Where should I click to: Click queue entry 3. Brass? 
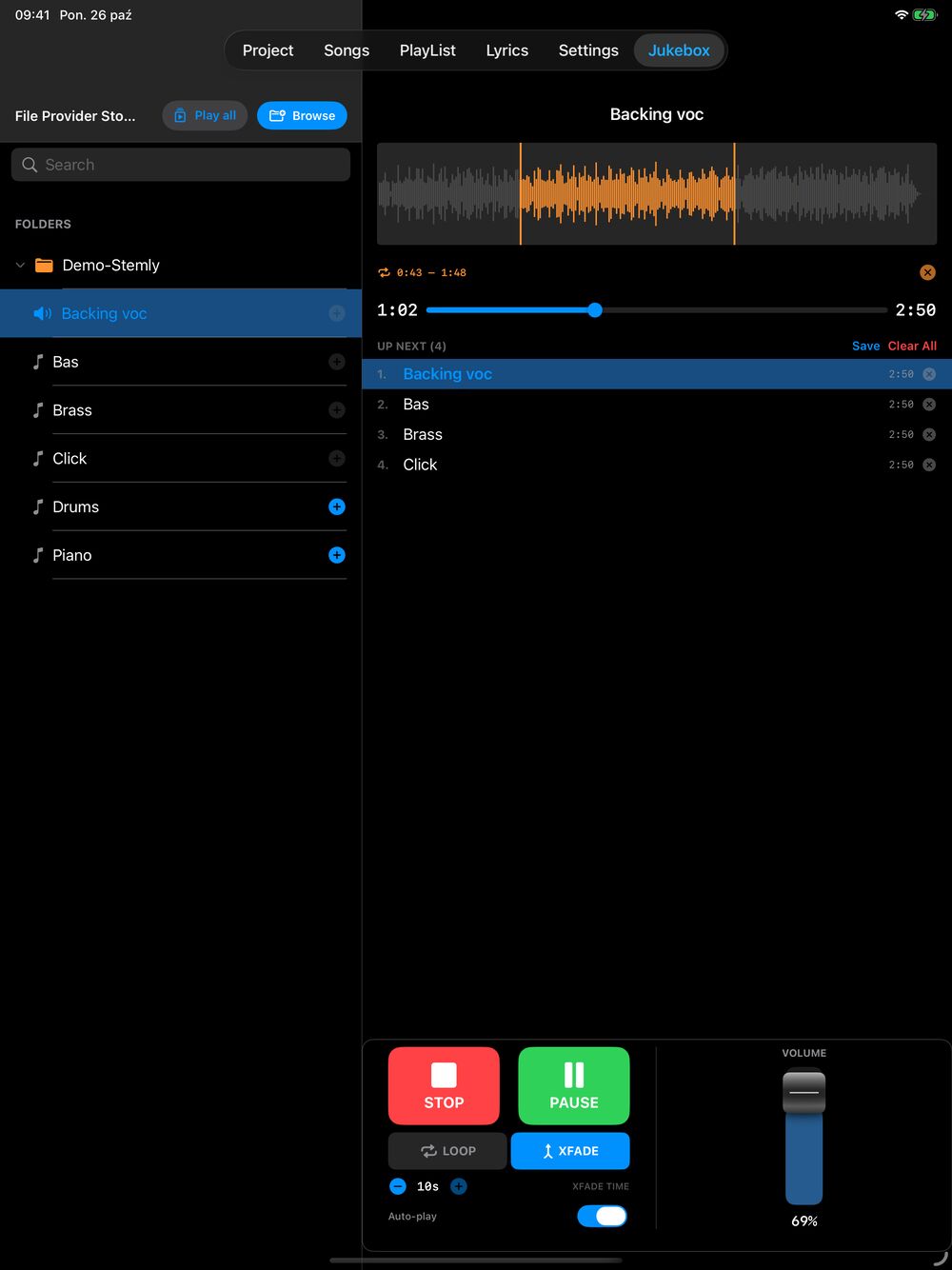(657, 435)
